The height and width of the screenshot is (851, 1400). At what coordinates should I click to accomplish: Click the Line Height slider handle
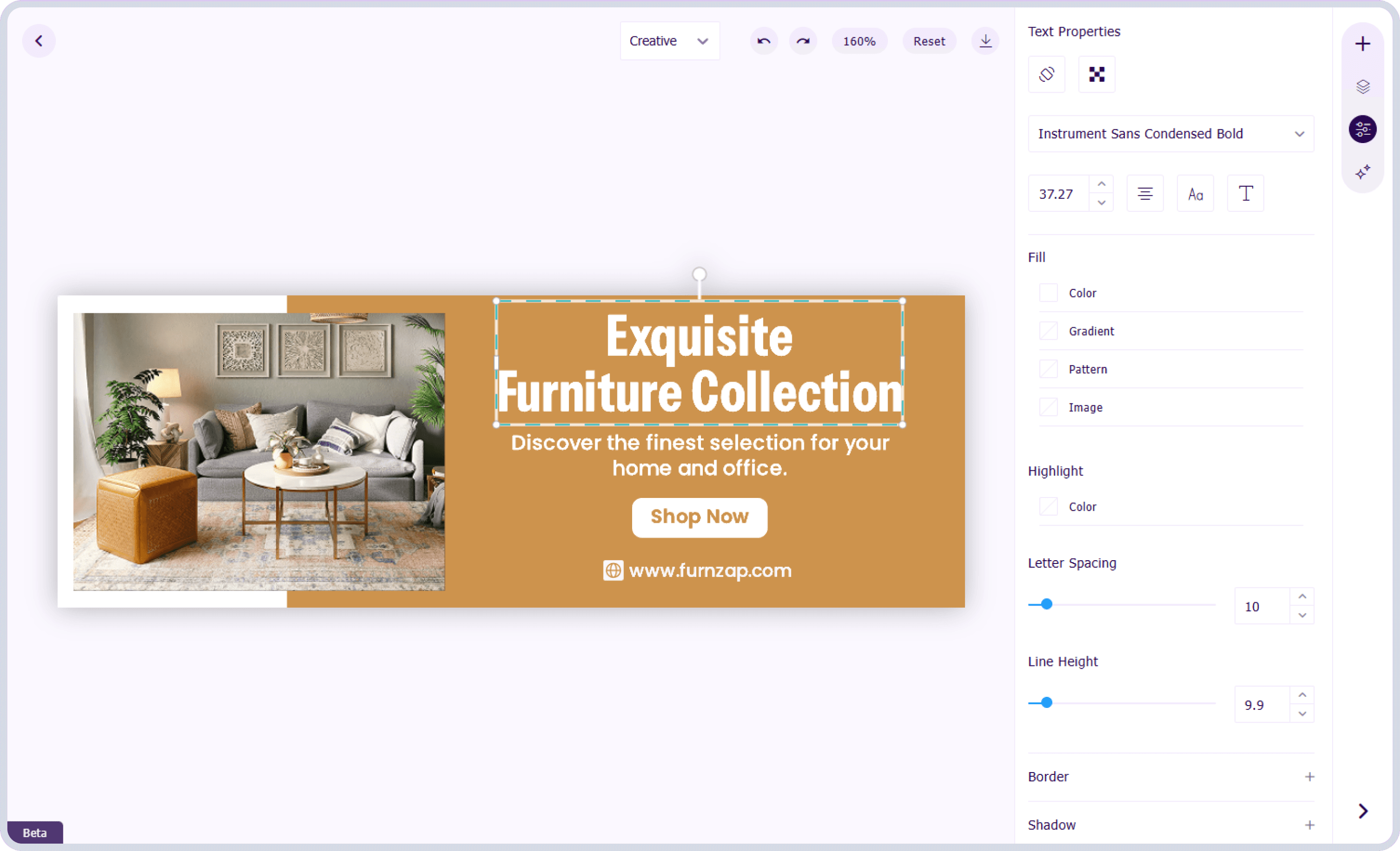(x=1046, y=703)
